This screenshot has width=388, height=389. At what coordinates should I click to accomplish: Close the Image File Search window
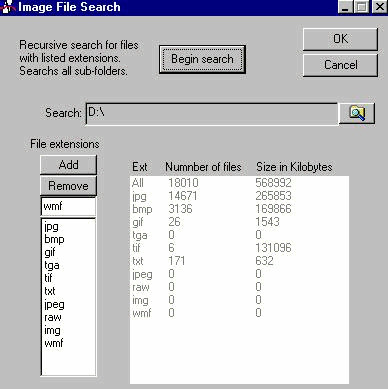[379, 7]
